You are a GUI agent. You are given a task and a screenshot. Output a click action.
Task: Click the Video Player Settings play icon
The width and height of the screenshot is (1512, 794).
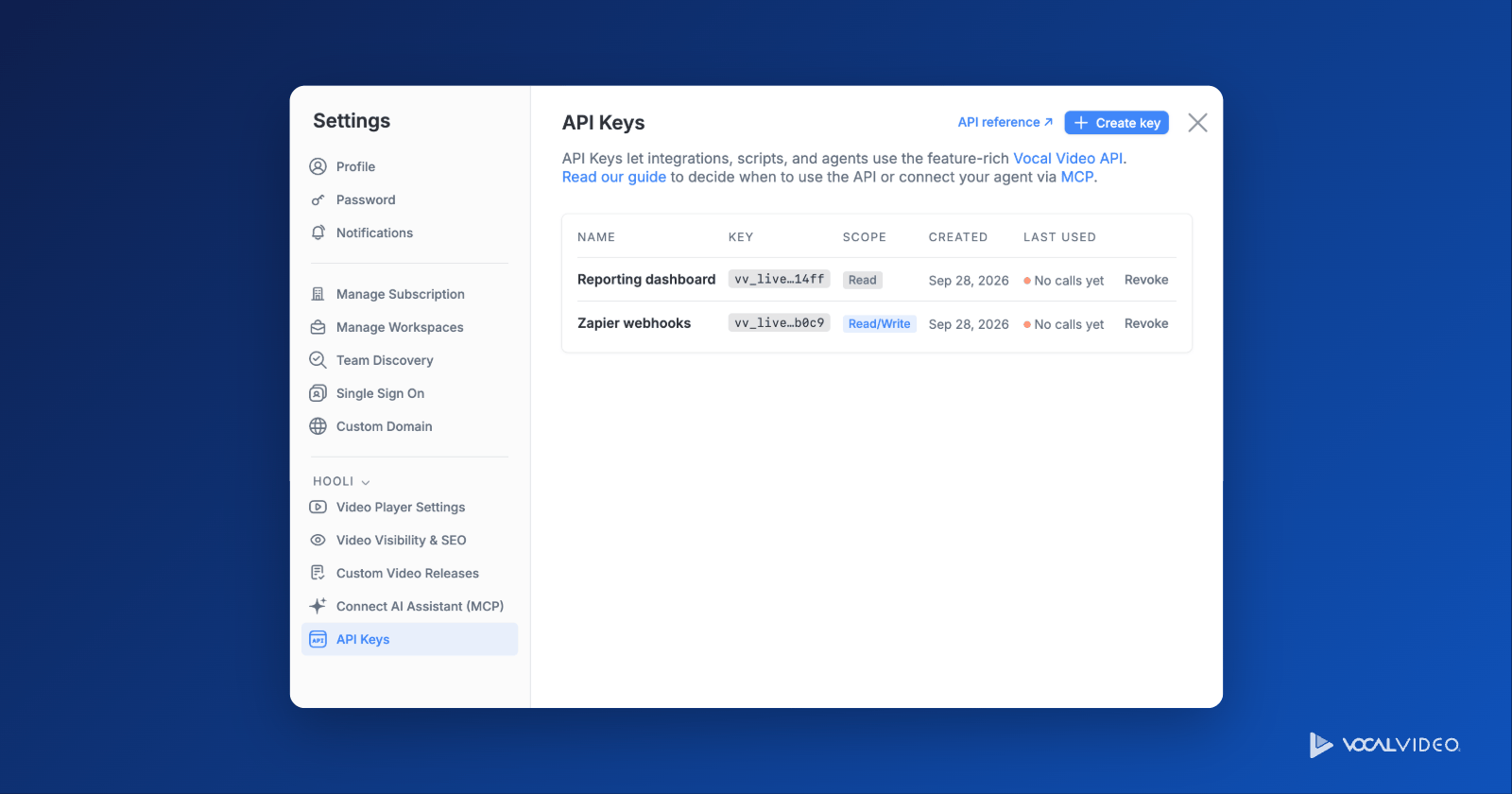coord(318,507)
